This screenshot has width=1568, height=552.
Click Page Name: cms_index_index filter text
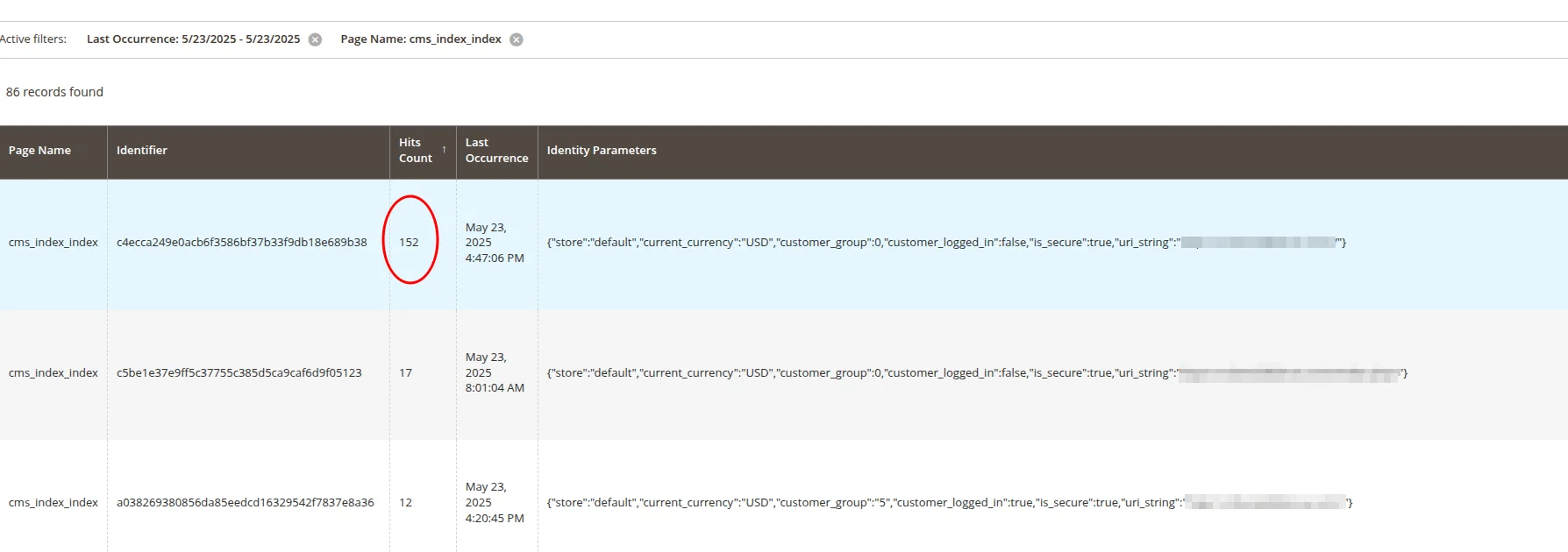pos(421,39)
